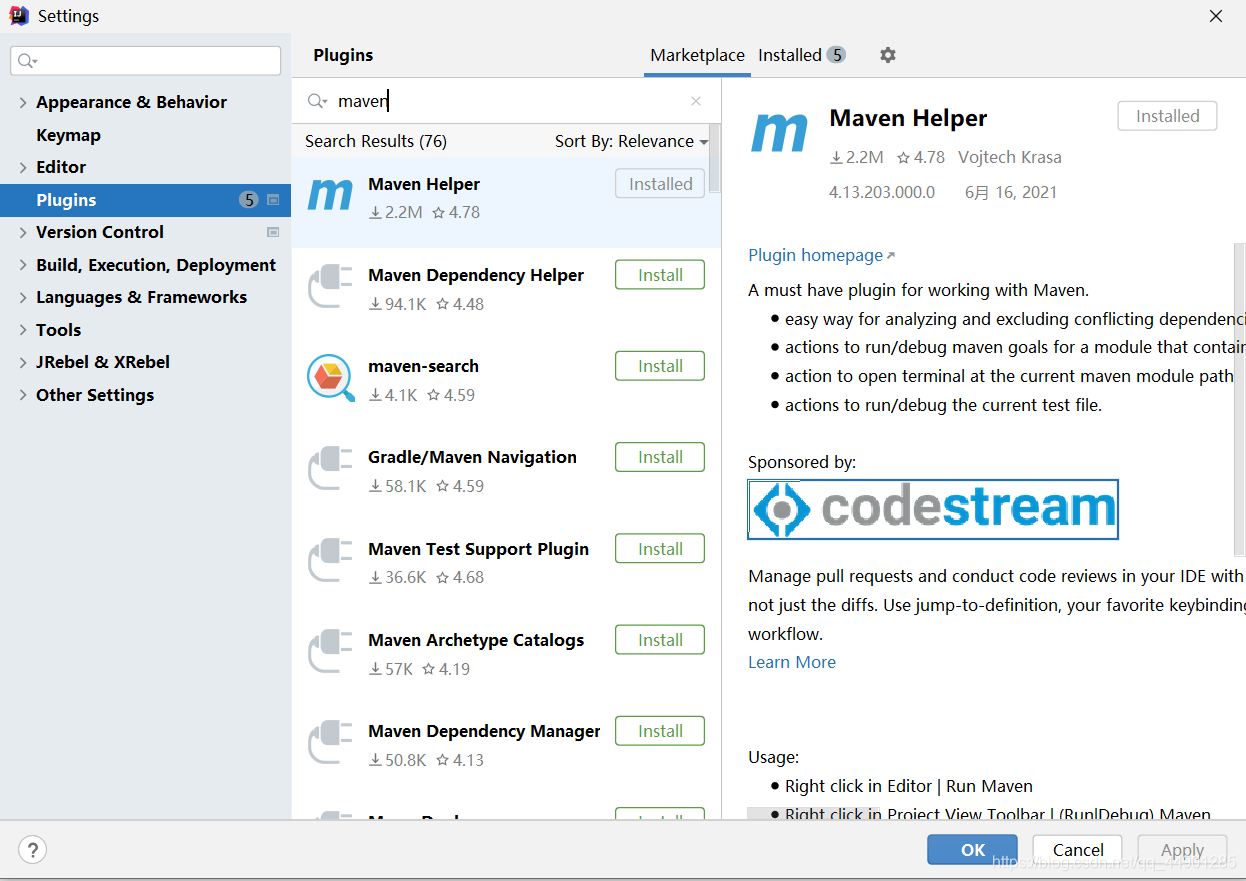The width and height of the screenshot is (1246, 881).
Task: Click the project-level icon beside Plugins
Action: coord(273,200)
